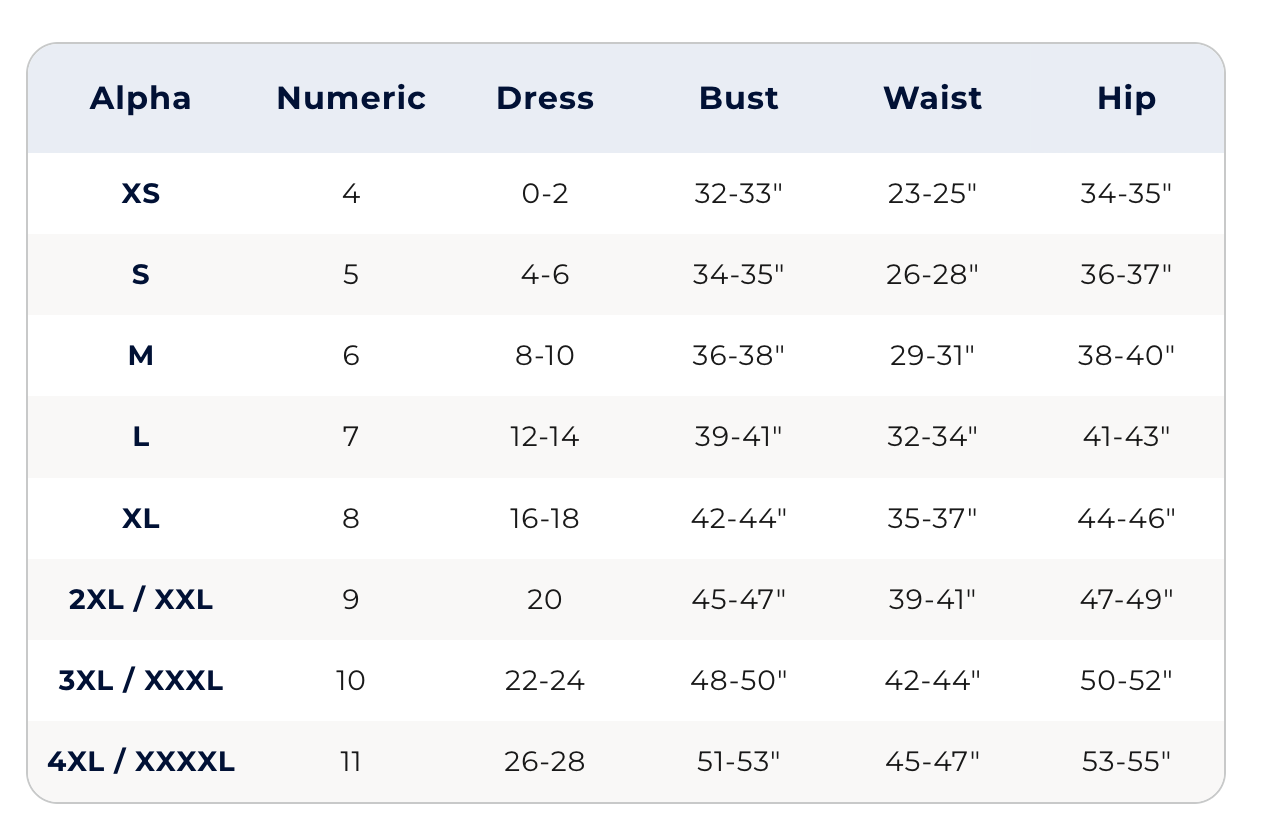The height and width of the screenshot is (834, 1274).
Task: Select the XS size row label
Action: coord(141,193)
